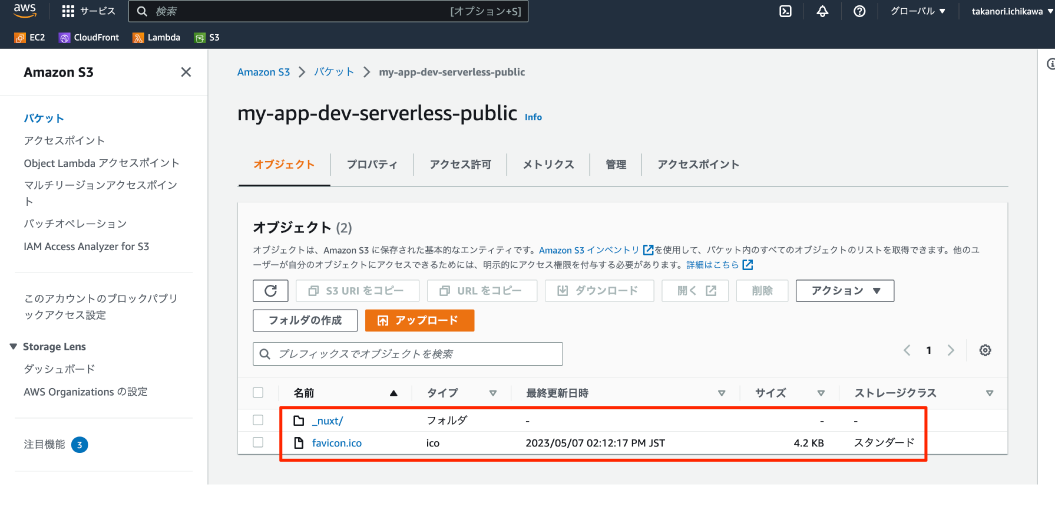Switch to the Objects tab

284,165
